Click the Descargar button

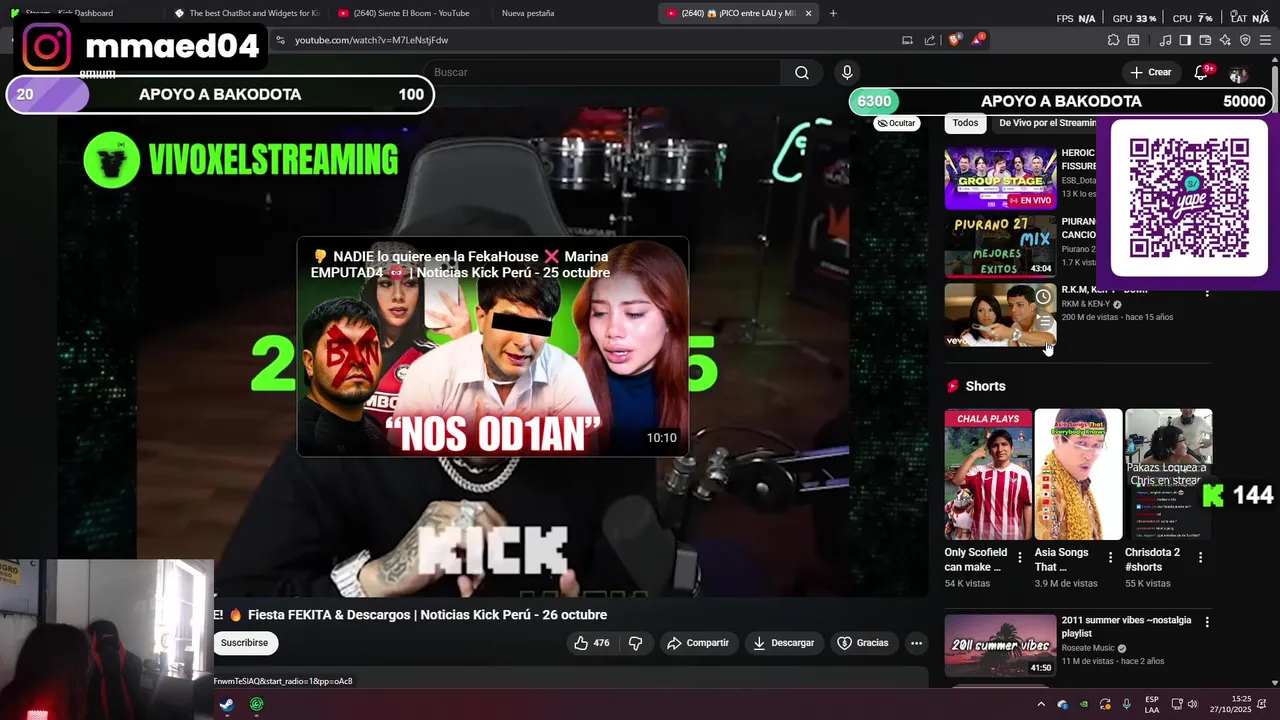[x=783, y=643]
